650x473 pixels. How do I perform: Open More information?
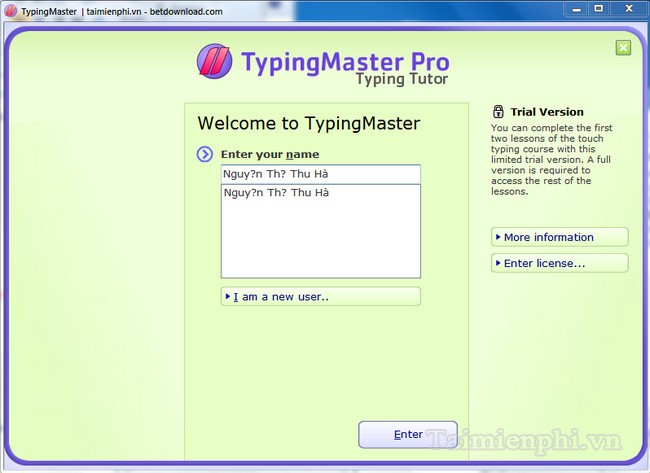click(560, 237)
